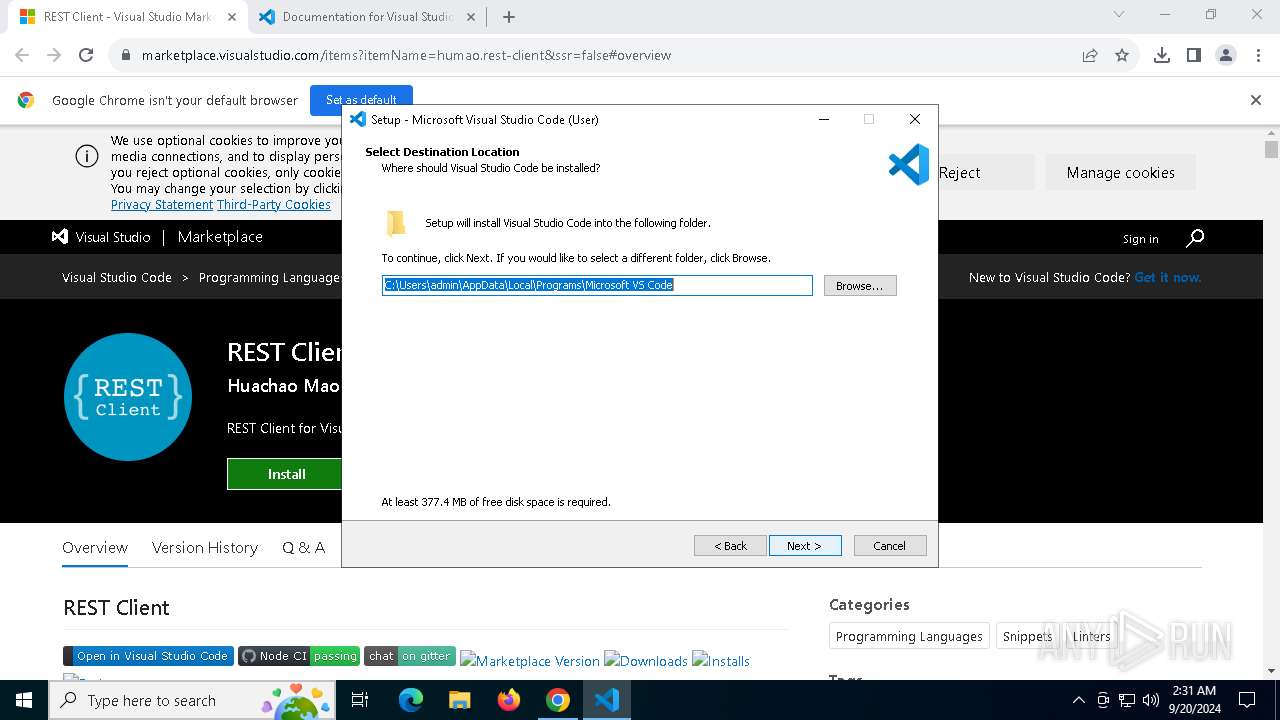
Task: Click VS Code setup icon on taskbar
Action: pos(607,700)
